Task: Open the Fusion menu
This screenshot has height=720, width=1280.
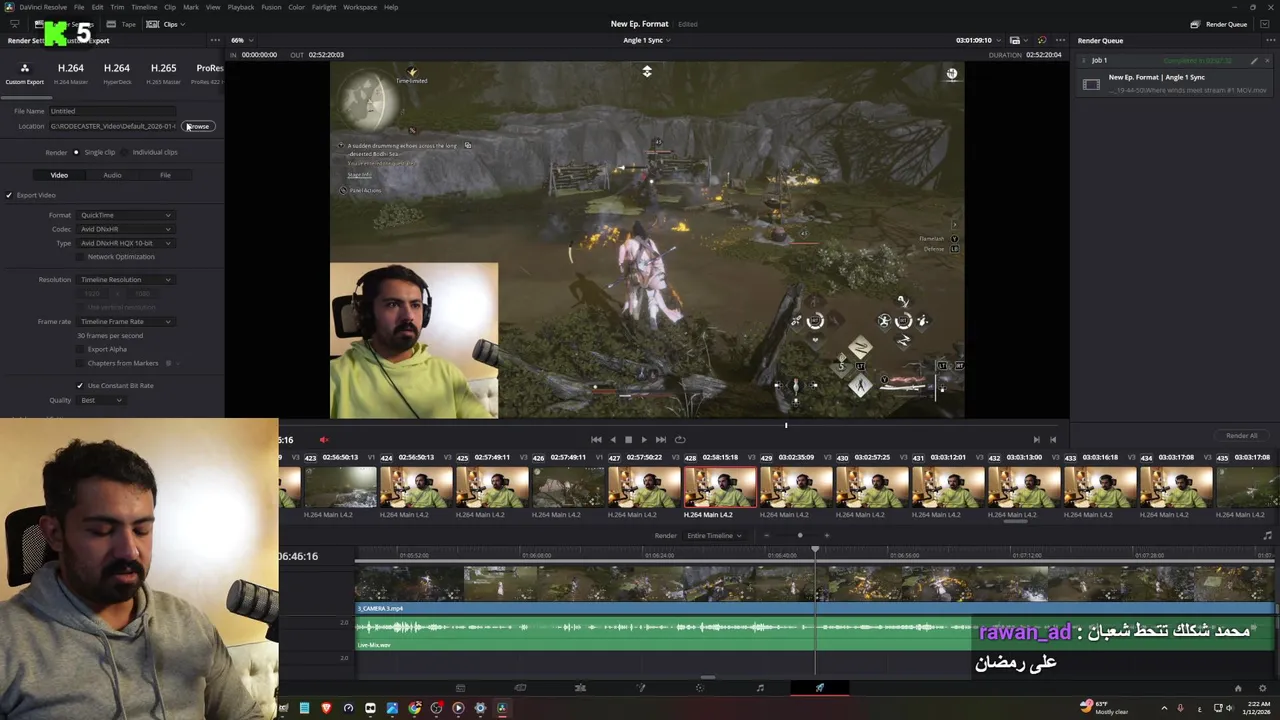Action: [x=271, y=7]
